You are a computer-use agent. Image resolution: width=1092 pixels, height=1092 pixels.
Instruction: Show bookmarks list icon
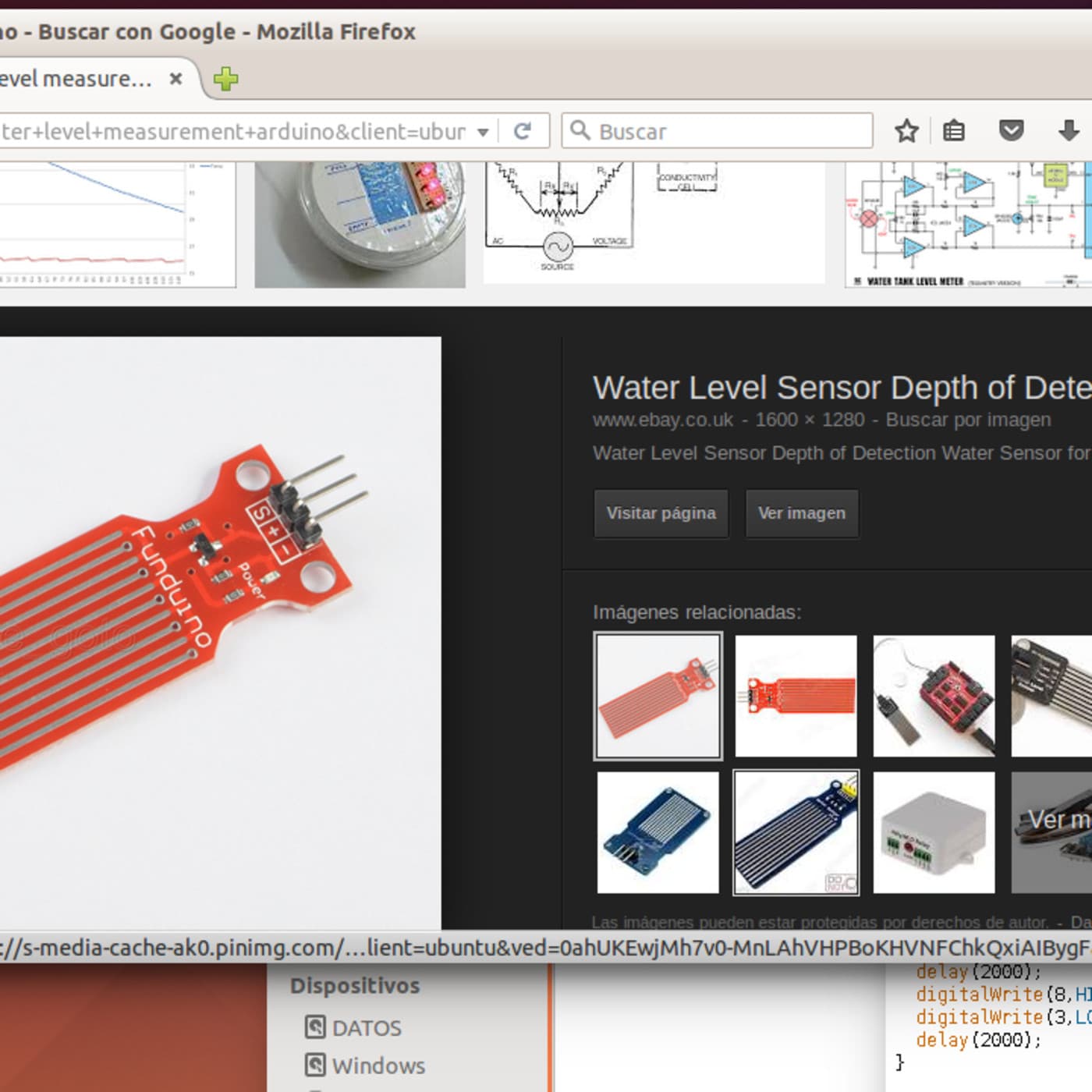954,131
